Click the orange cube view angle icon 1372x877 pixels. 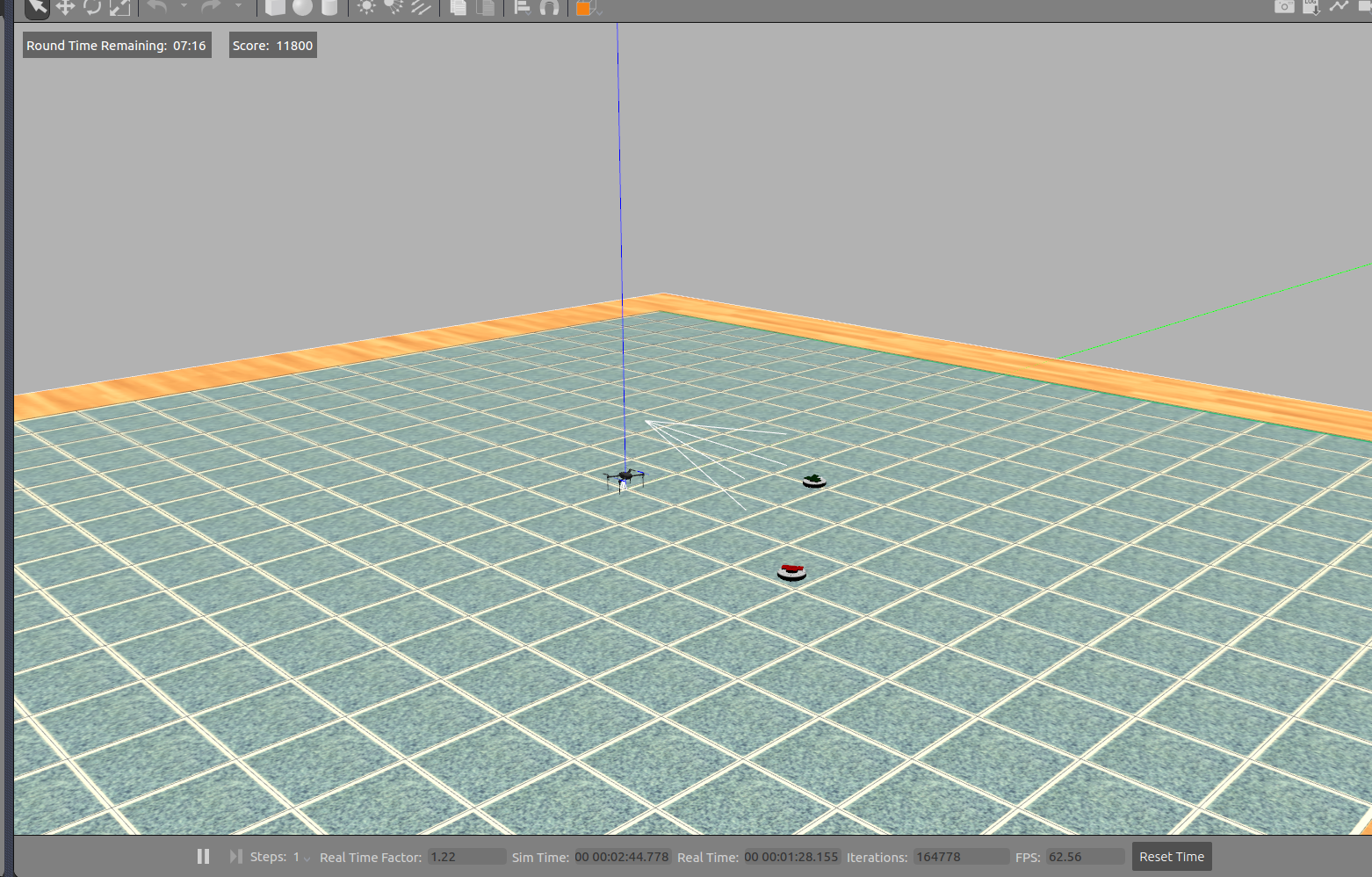(x=583, y=8)
